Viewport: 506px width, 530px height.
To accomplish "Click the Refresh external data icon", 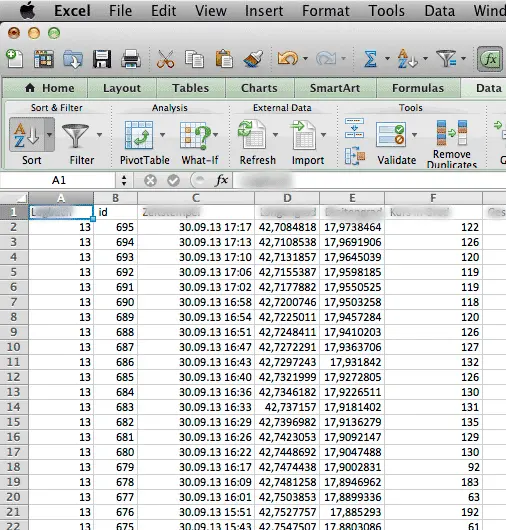I will pyautogui.click(x=252, y=135).
